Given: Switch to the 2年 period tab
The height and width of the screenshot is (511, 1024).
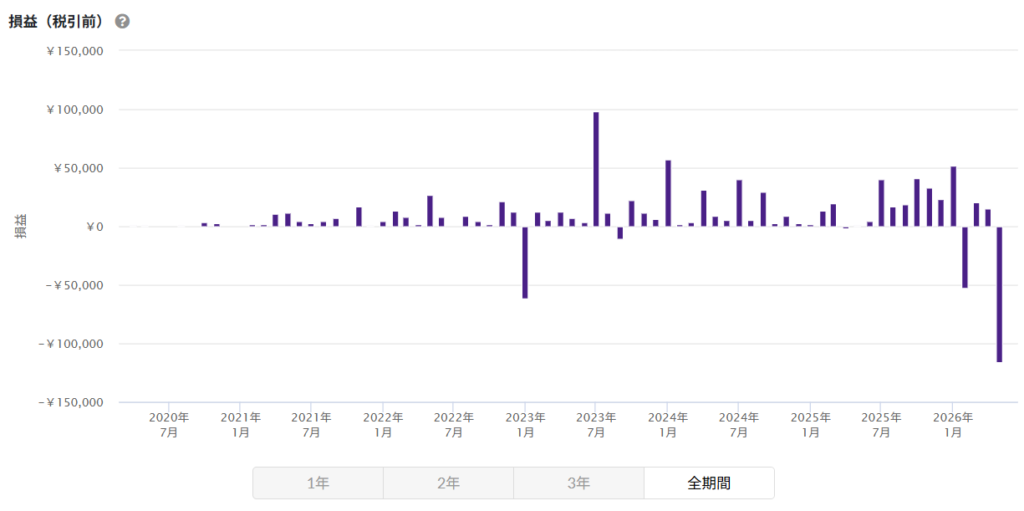Looking at the screenshot, I should tap(448, 484).
